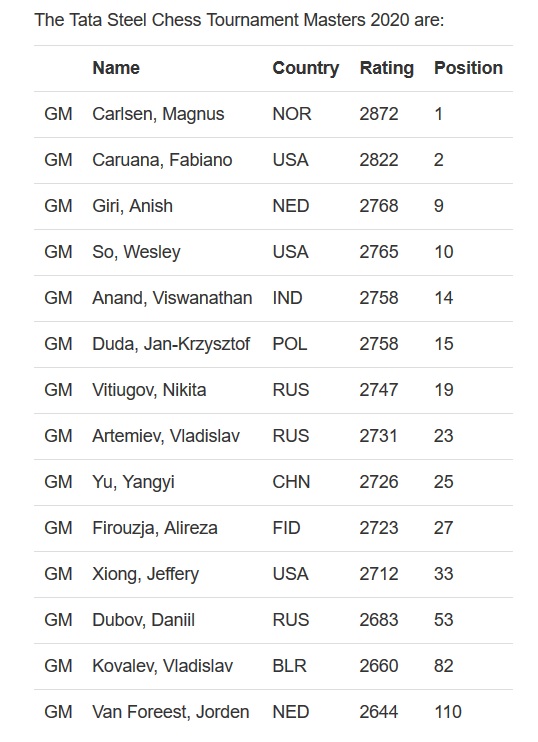The height and width of the screenshot is (742, 538).
Task: Select Caruana, Fabiano in the table
Action: point(162,160)
